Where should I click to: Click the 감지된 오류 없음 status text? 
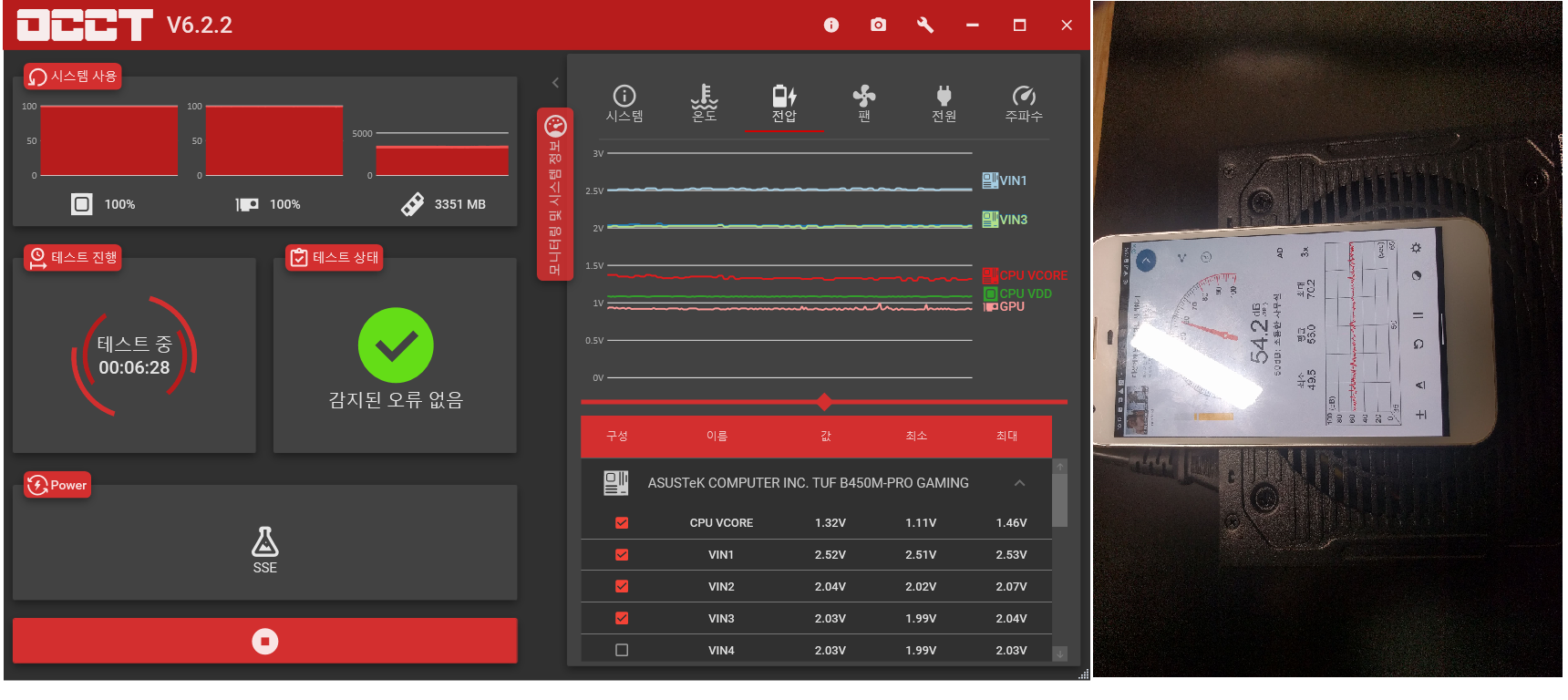(396, 400)
